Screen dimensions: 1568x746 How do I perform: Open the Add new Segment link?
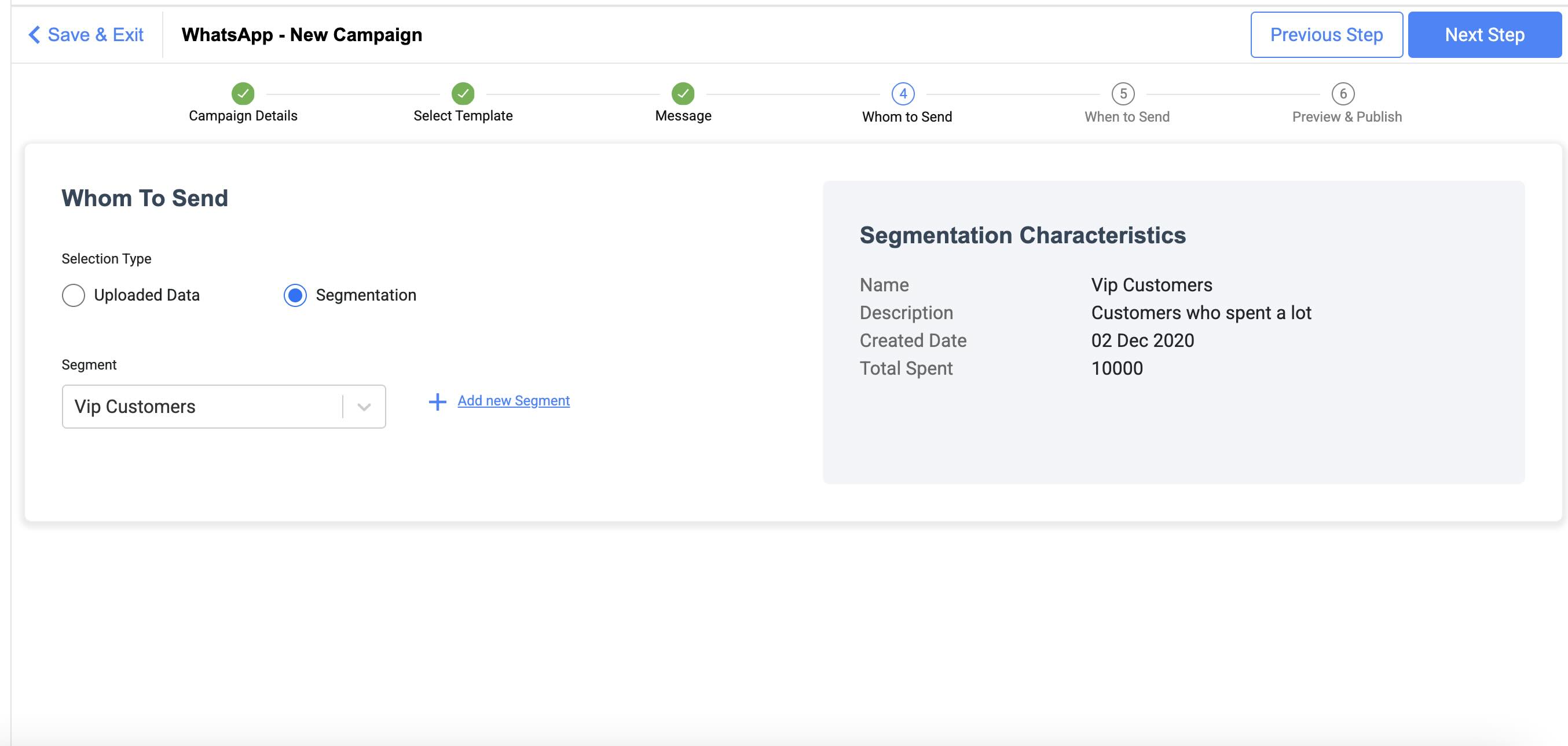coord(513,401)
